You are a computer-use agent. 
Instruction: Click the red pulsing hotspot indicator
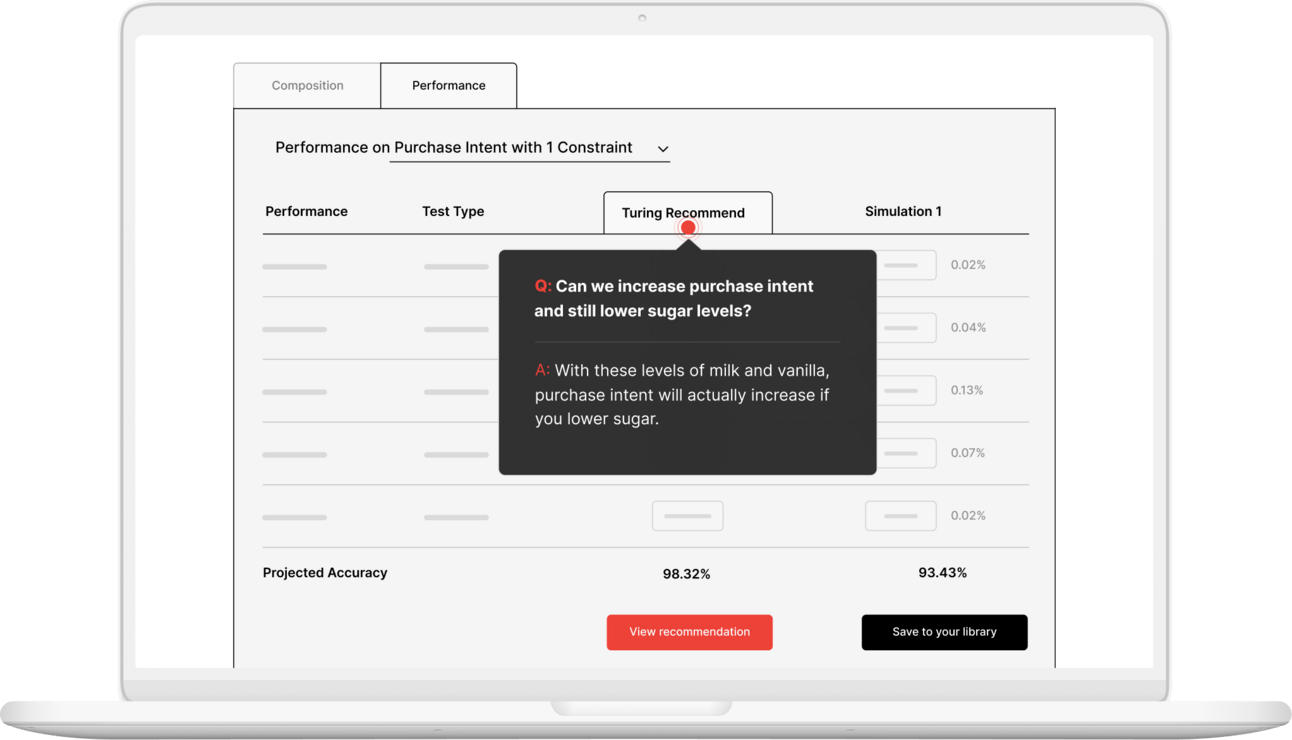pos(688,228)
